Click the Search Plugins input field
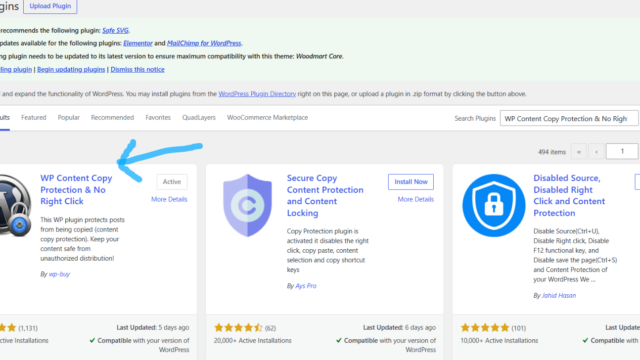The height and width of the screenshot is (360, 640). 569,118
